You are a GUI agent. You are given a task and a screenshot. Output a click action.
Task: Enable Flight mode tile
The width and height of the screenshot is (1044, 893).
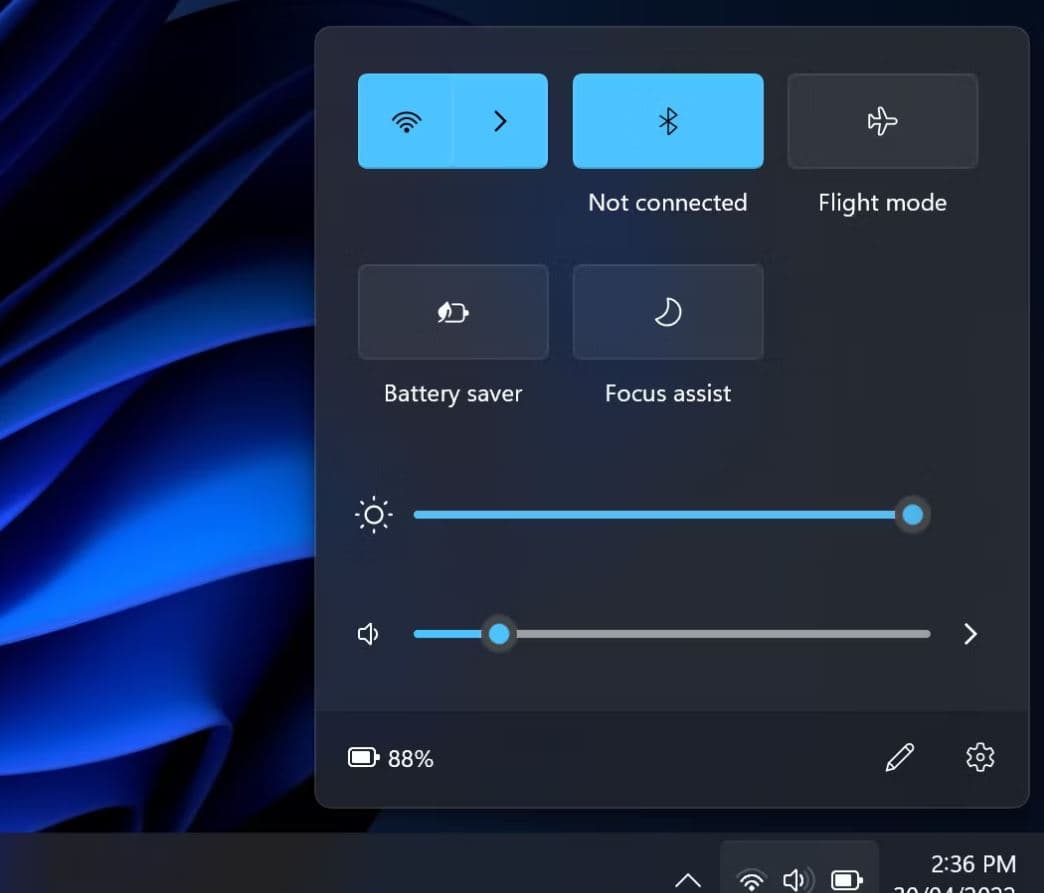[x=882, y=121]
